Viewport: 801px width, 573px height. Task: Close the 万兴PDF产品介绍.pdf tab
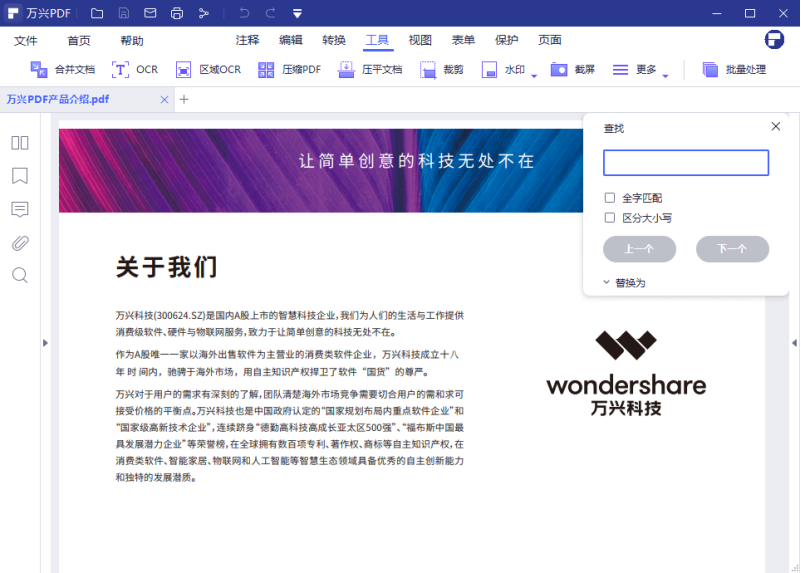click(x=164, y=100)
